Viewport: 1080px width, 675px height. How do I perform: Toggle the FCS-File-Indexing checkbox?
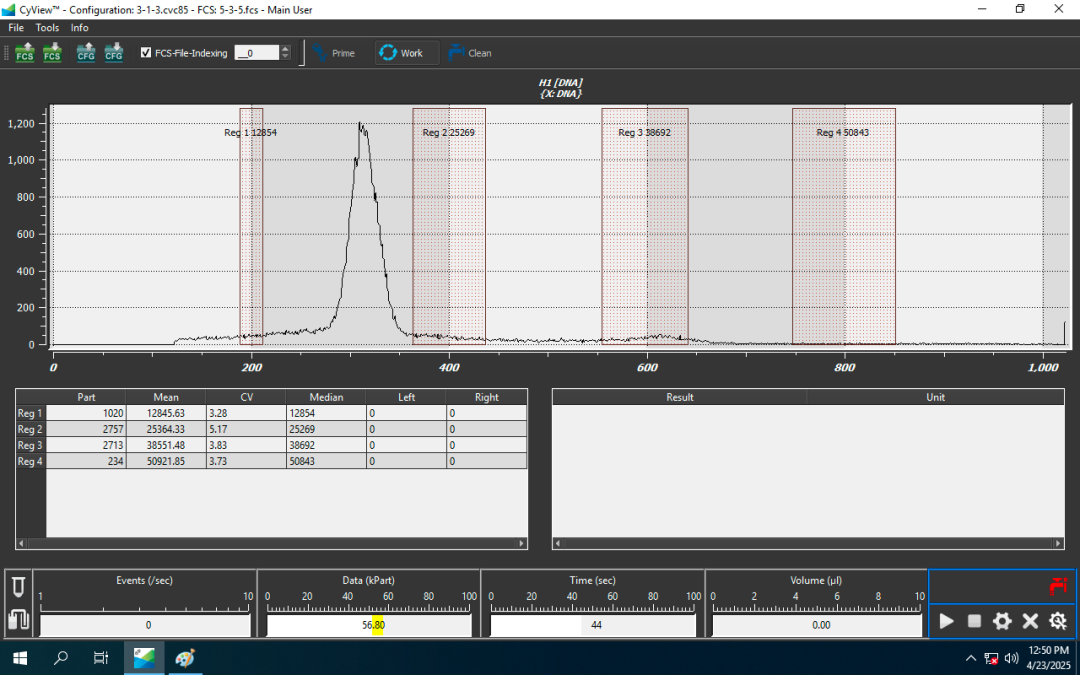tap(146, 52)
